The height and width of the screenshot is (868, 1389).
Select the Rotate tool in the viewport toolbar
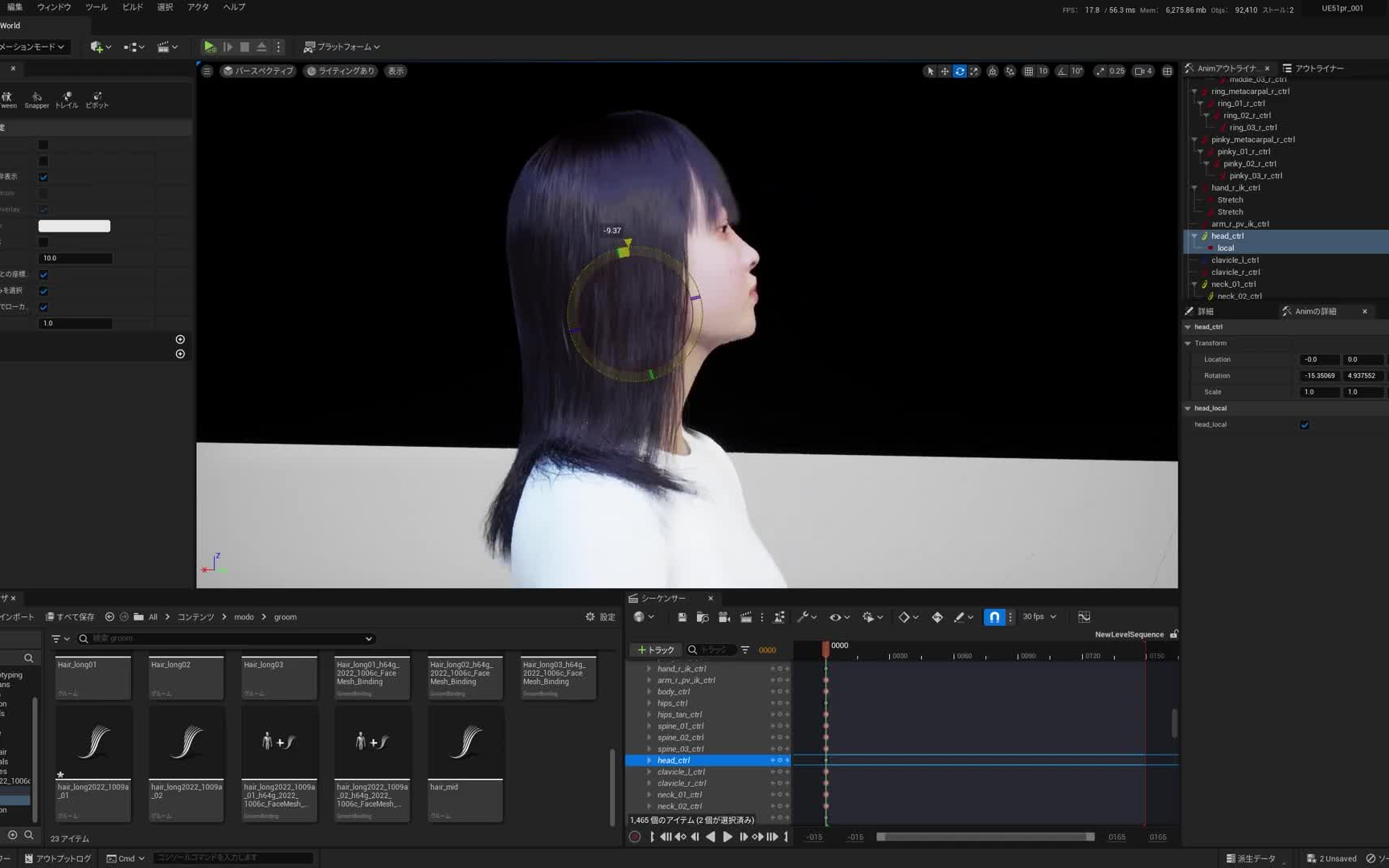pos(959,71)
